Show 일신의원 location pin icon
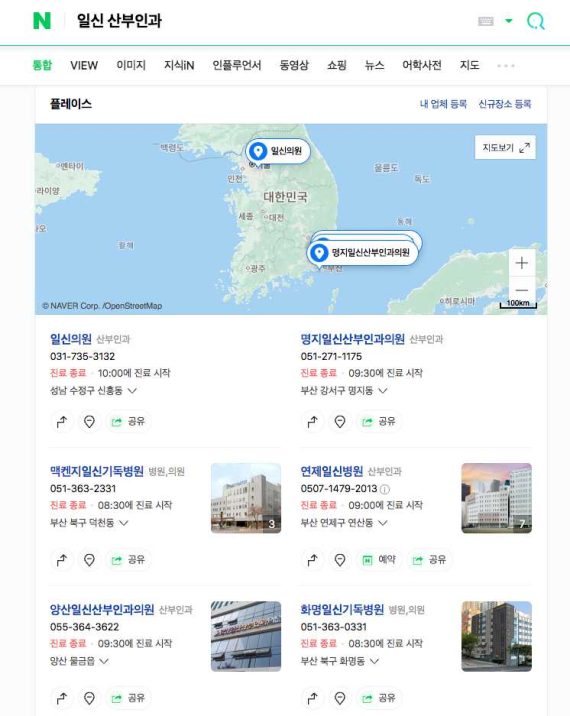This screenshot has width=570, height=716. coord(89,421)
